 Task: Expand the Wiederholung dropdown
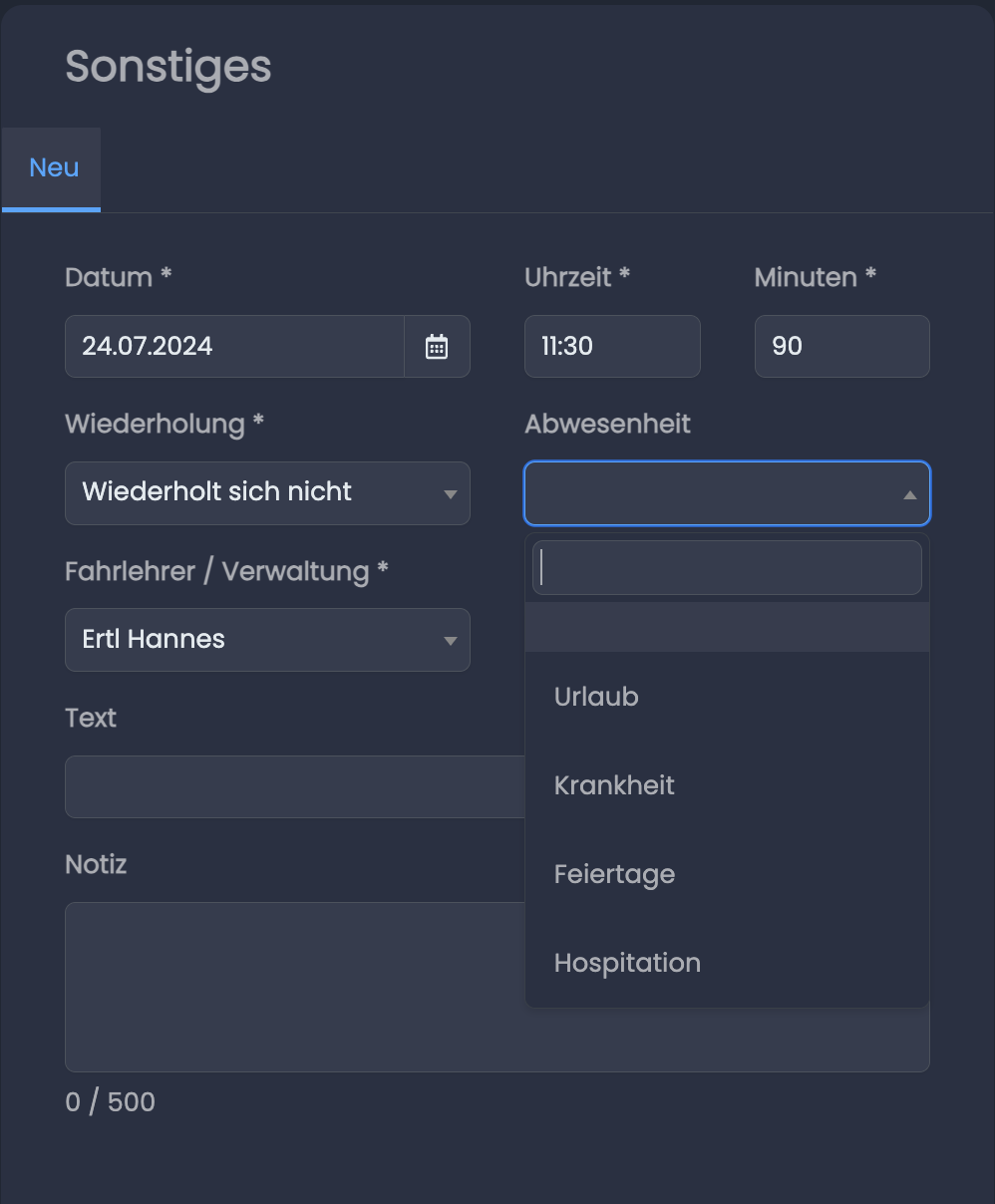tap(267, 493)
